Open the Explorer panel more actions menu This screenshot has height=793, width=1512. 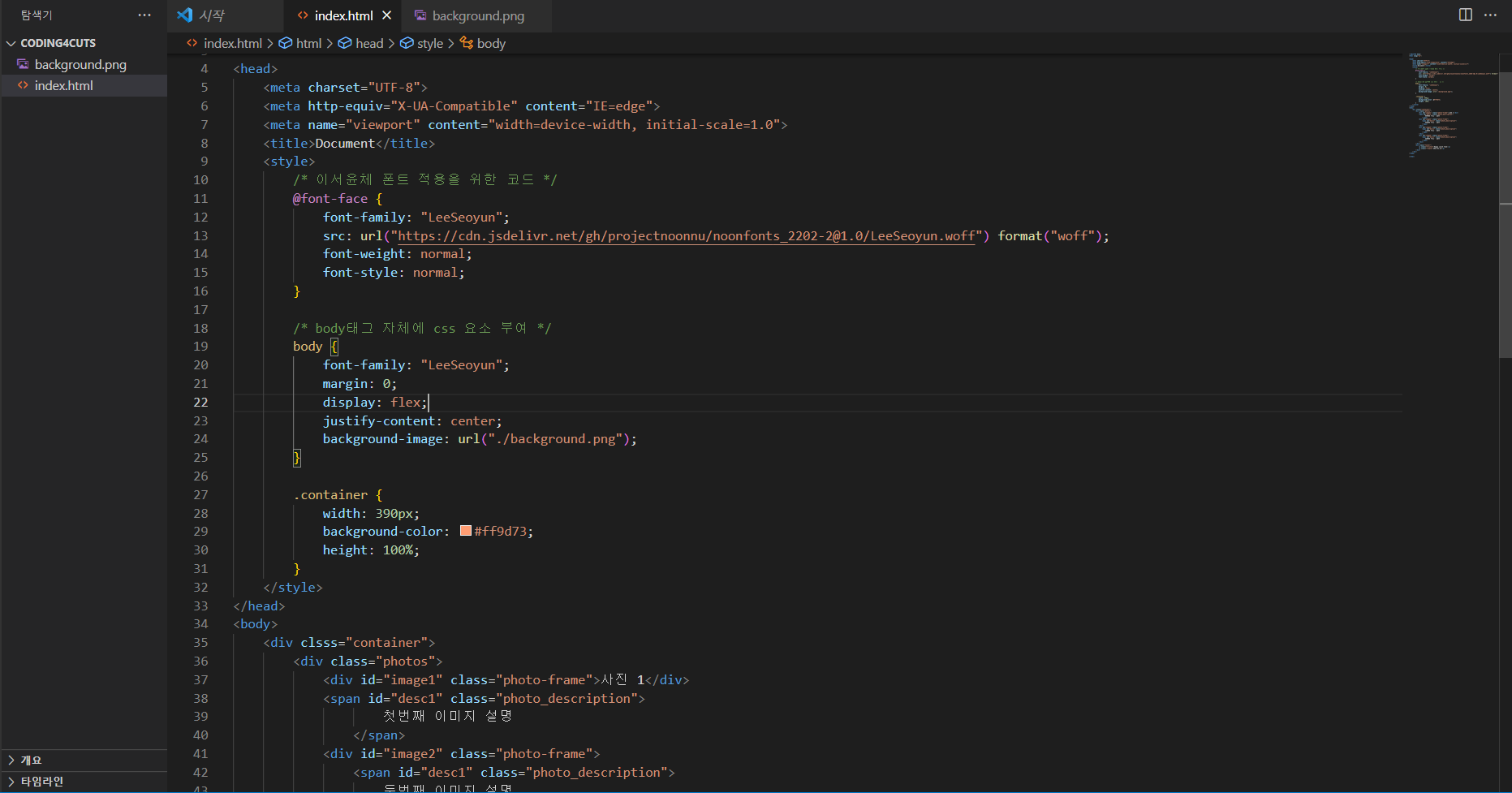pos(144,15)
